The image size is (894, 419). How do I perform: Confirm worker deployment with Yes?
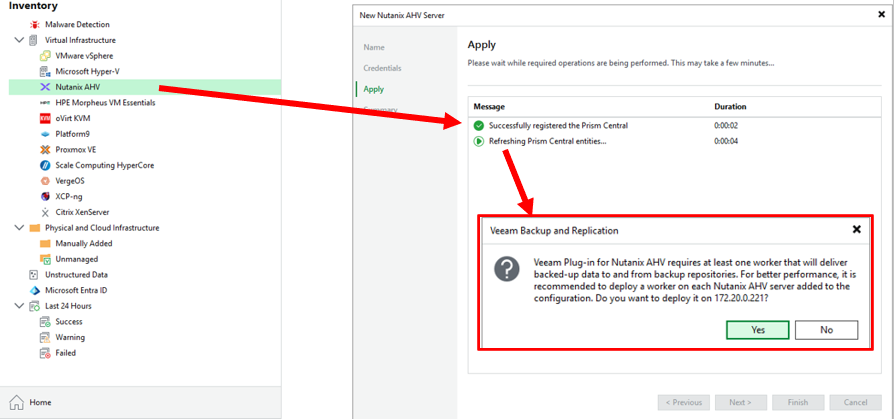click(x=758, y=330)
